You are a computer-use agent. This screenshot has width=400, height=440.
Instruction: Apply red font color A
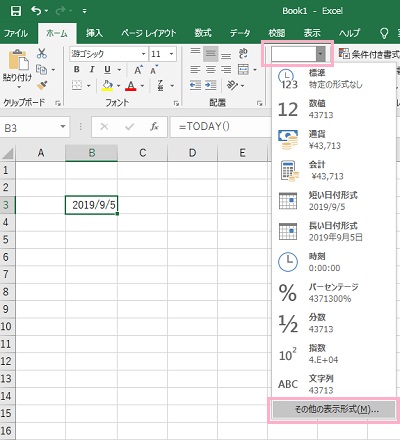point(131,86)
